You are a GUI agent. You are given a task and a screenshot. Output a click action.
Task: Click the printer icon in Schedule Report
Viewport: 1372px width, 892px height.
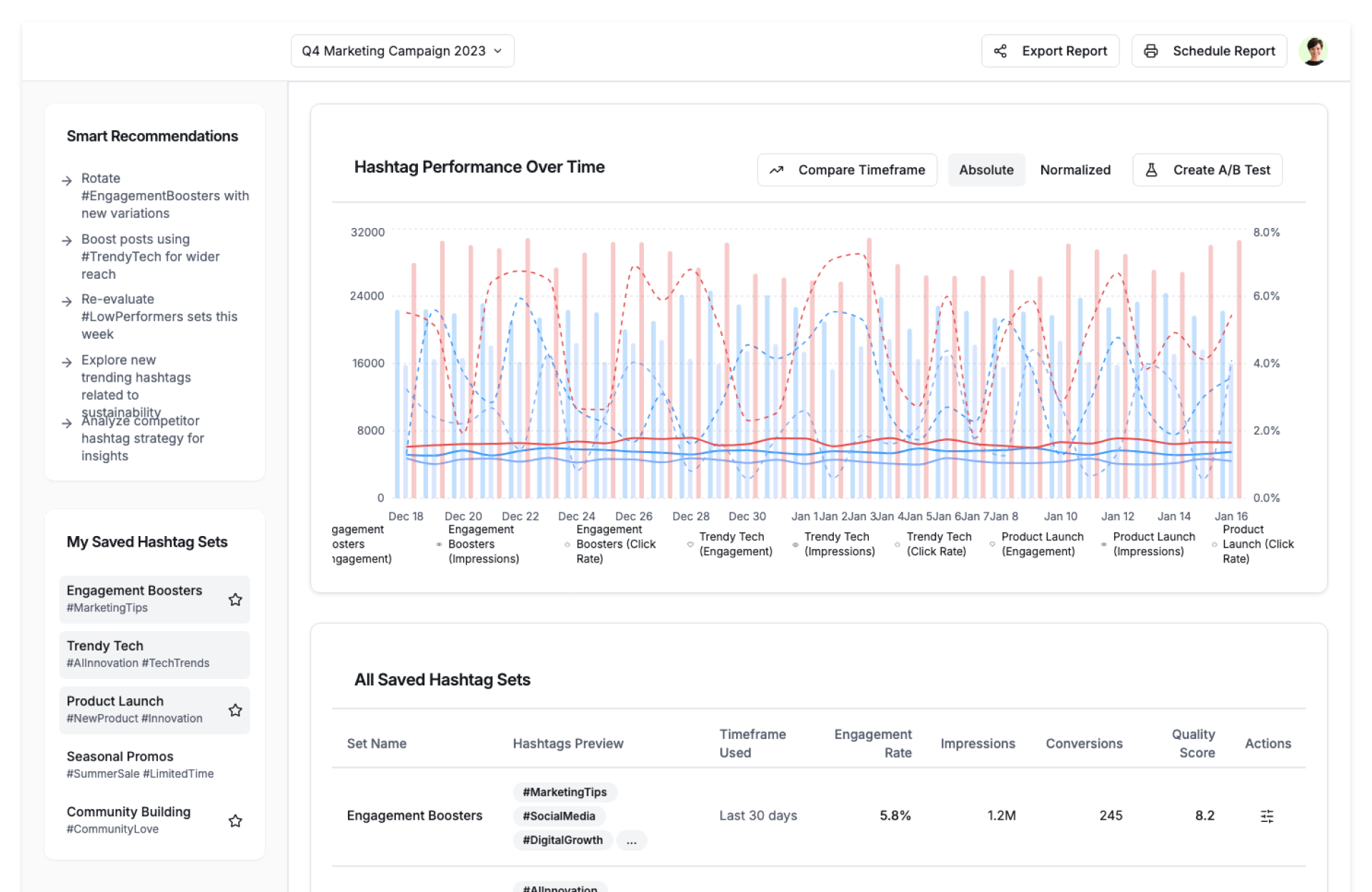pos(1150,51)
